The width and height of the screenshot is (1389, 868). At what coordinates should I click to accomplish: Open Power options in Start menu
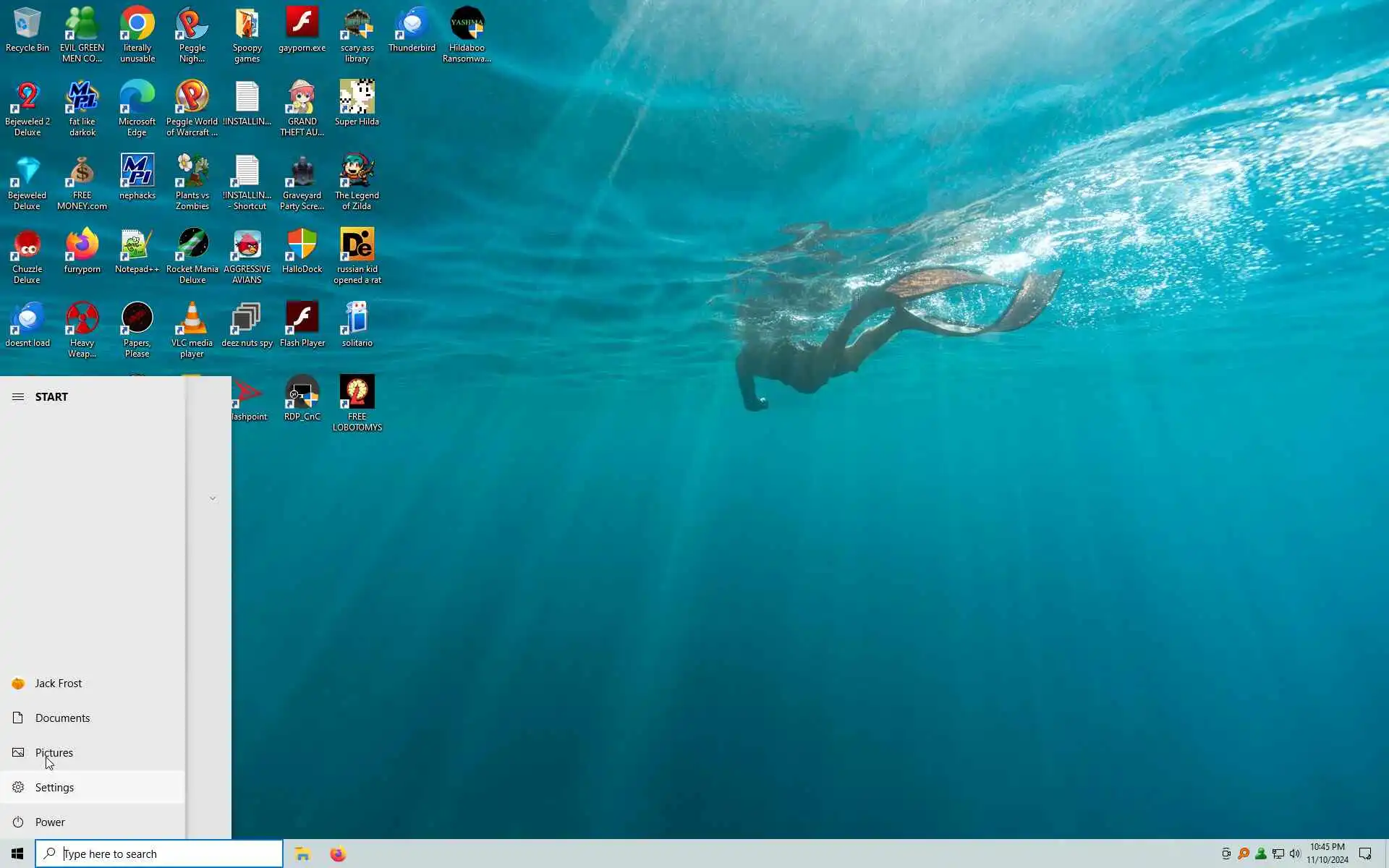pos(50,822)
